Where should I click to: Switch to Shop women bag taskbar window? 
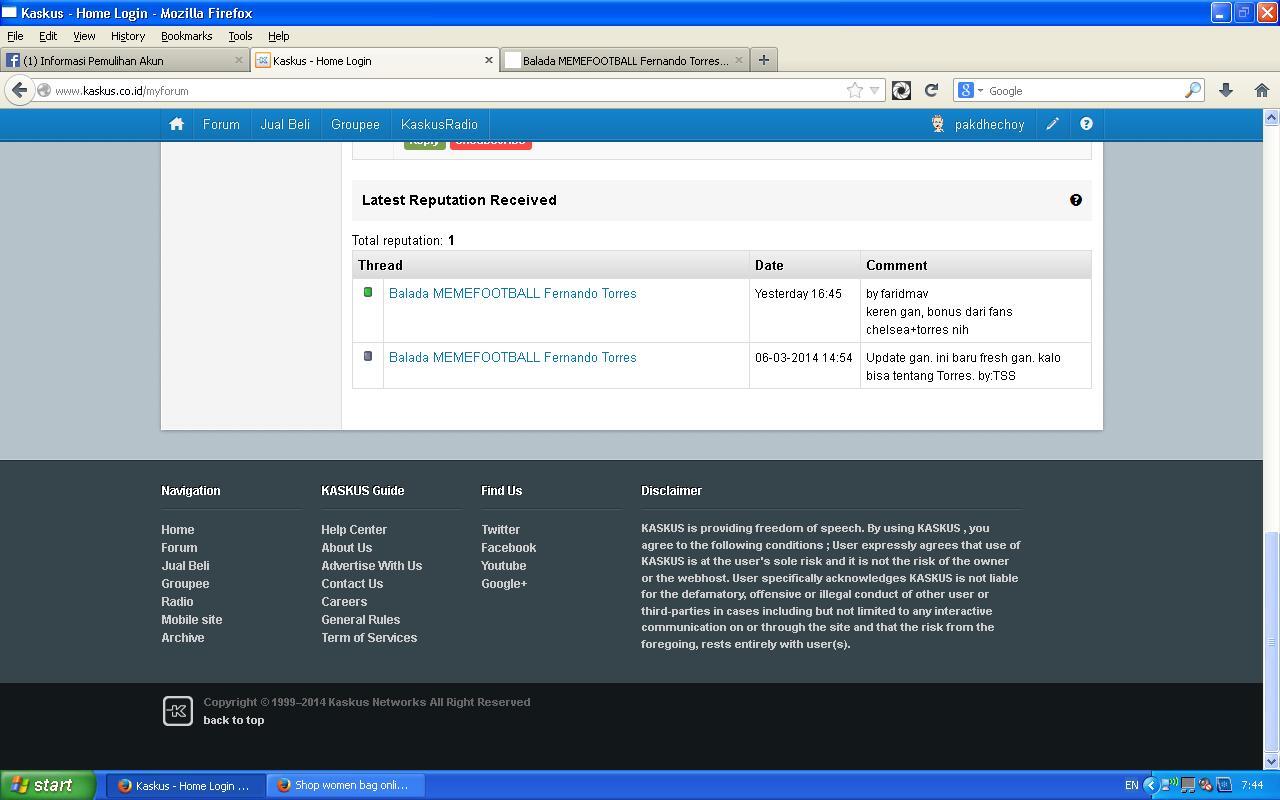pyautogui.click(x=346, y=785)
